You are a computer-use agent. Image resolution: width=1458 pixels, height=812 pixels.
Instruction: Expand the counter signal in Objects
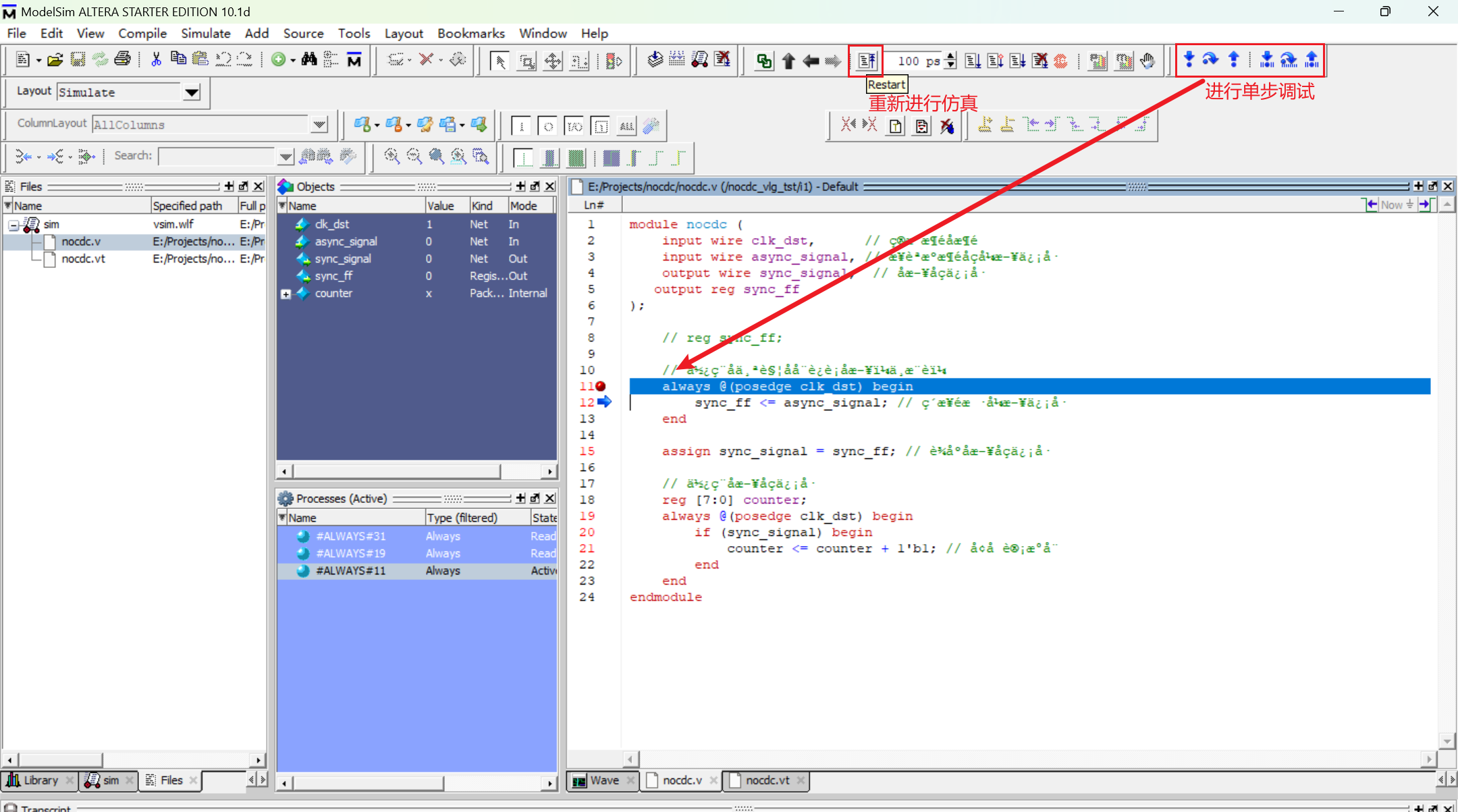tap(286, 294)
